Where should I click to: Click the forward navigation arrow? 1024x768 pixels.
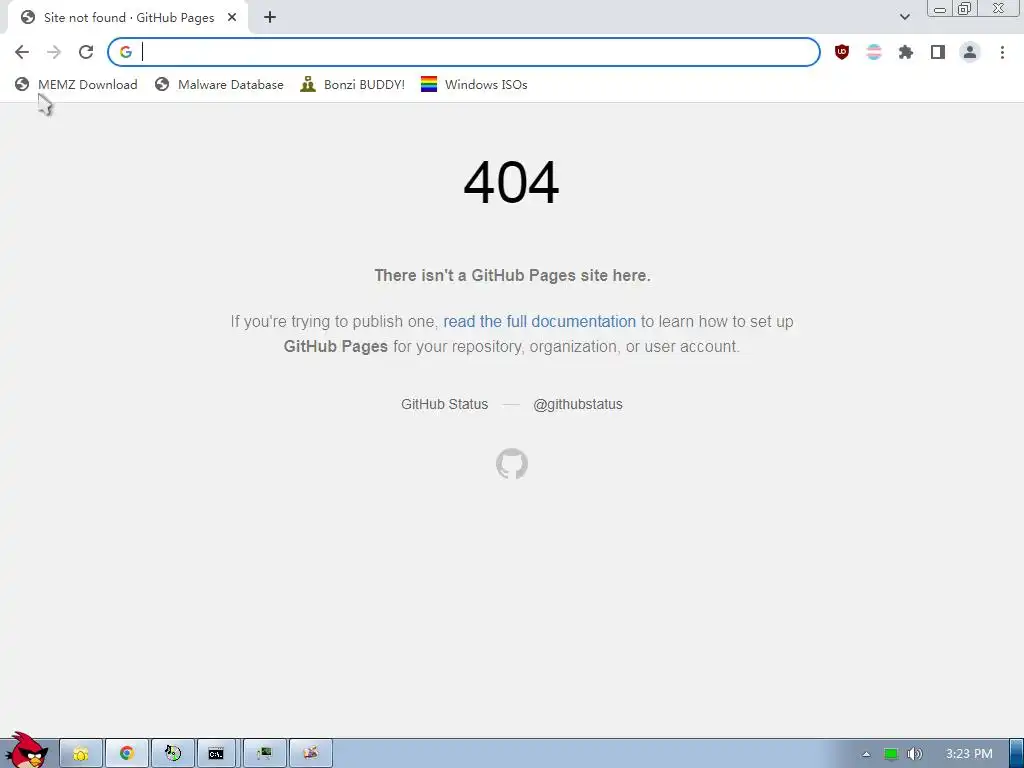click(54, 52)
